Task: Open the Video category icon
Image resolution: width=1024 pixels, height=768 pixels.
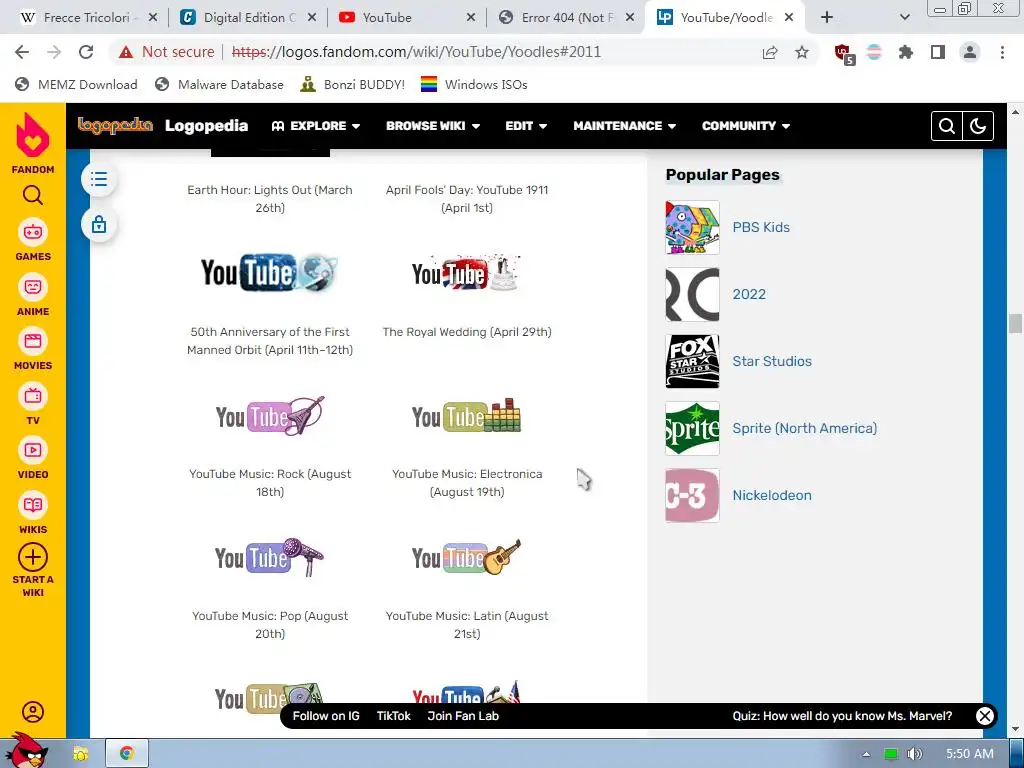Action: (33, 450)
